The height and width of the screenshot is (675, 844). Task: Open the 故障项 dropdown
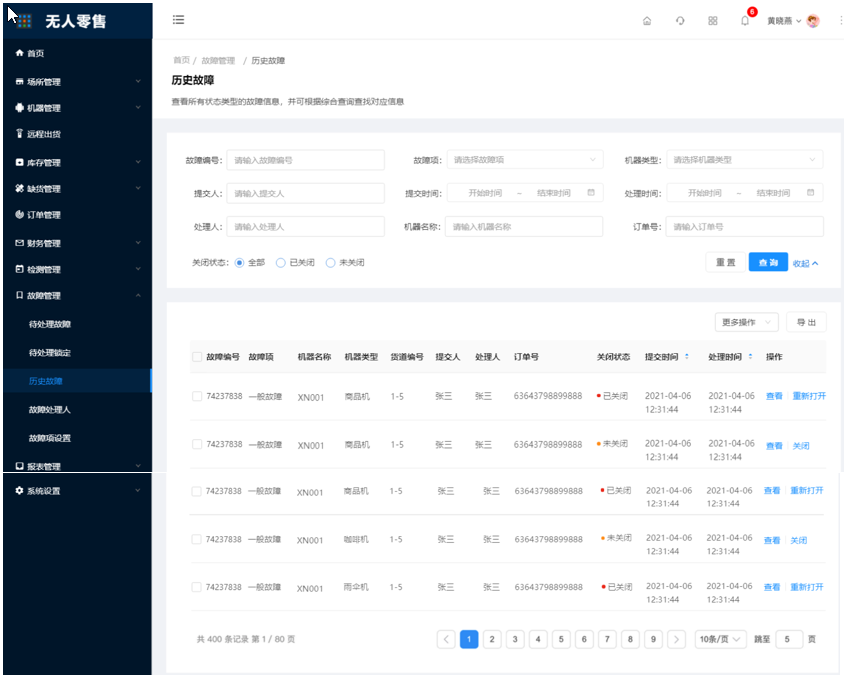[x=524, y=160]
